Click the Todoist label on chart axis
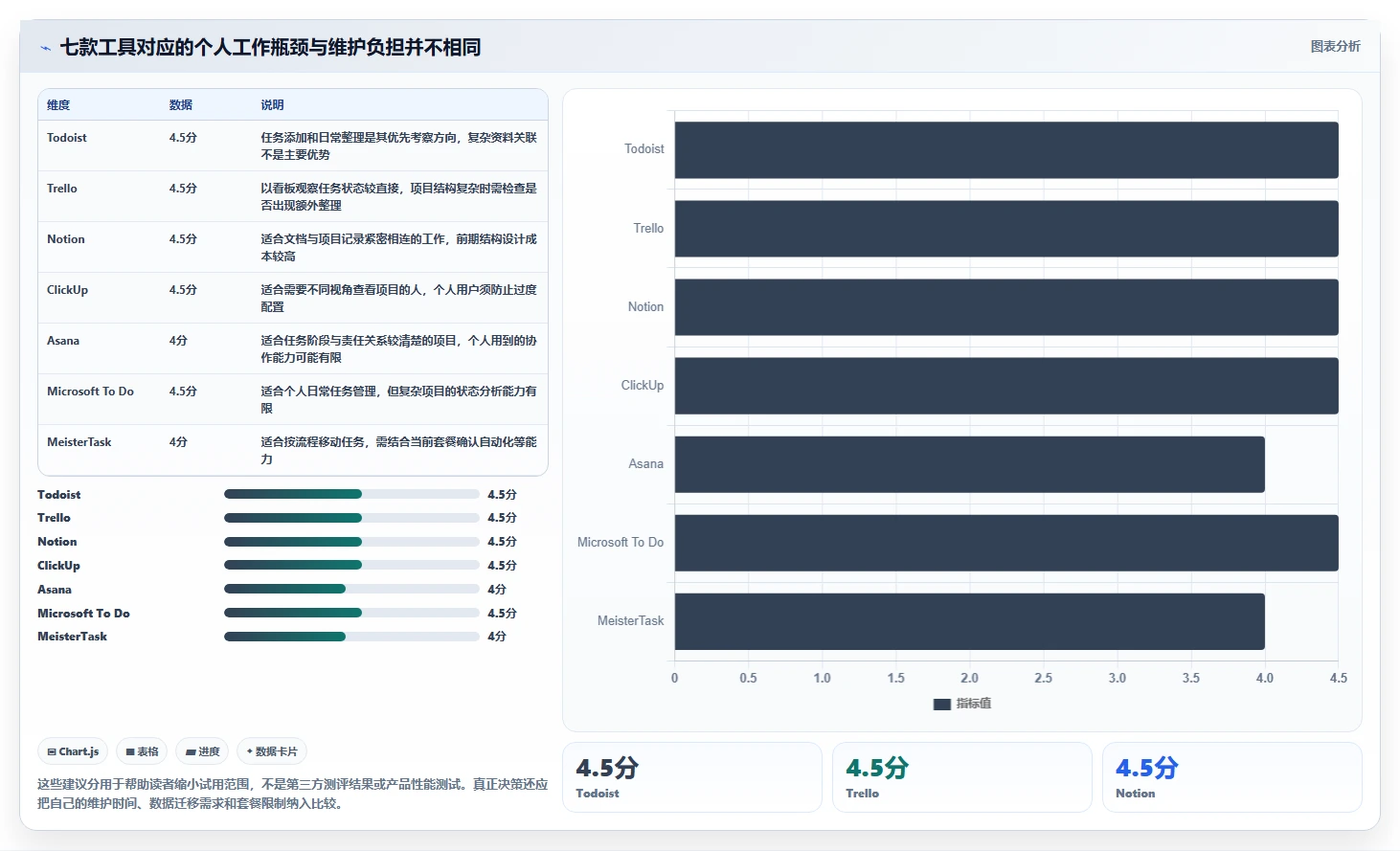 point(644,149)
